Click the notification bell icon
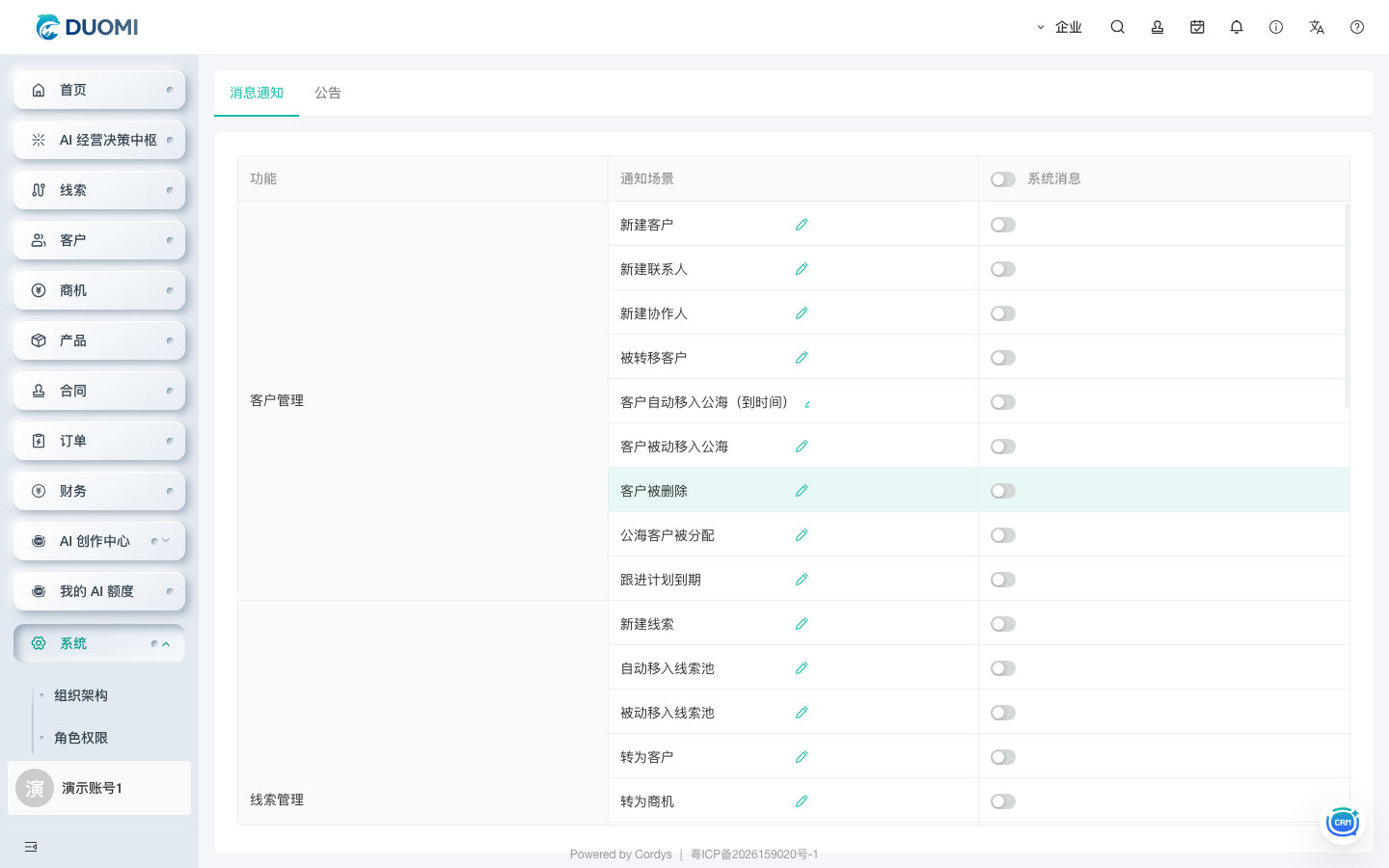Viewport: 1389px width, 868px height. click(x=1237, y=27)
